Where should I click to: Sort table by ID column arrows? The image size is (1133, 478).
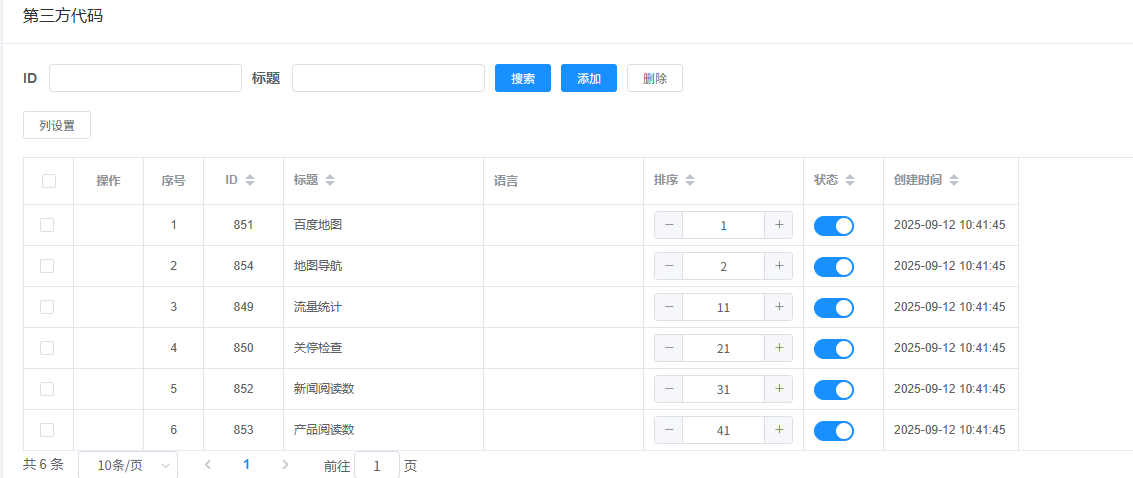[250, 181]
